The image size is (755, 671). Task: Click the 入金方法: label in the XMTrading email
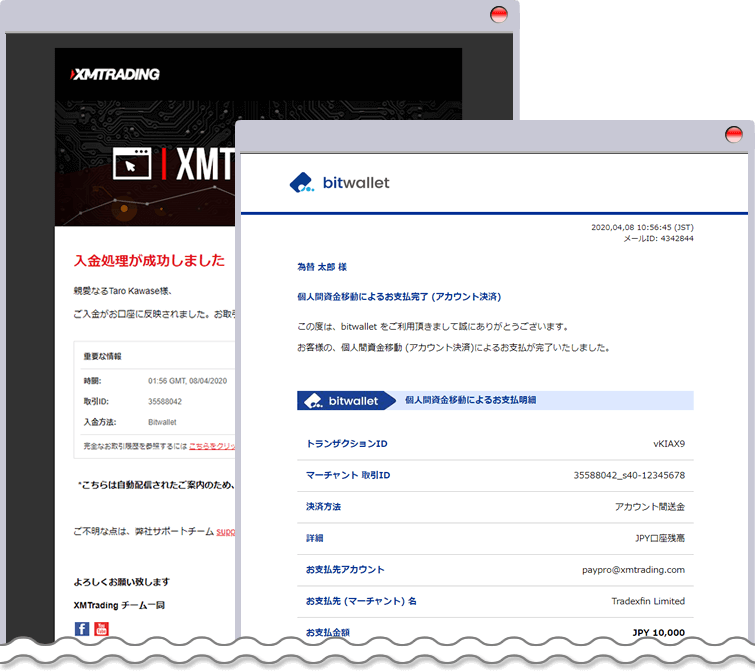point(100,422)
